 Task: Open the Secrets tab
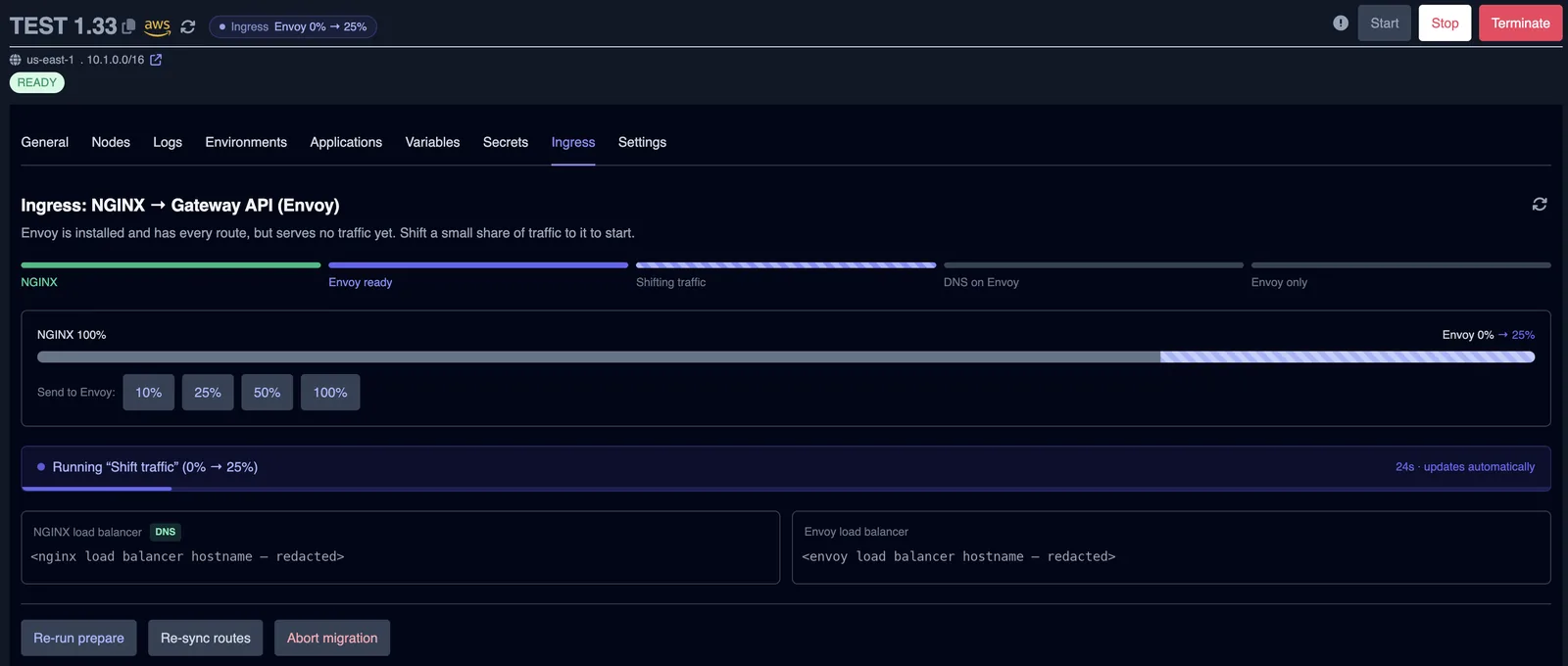click(506, 142)
